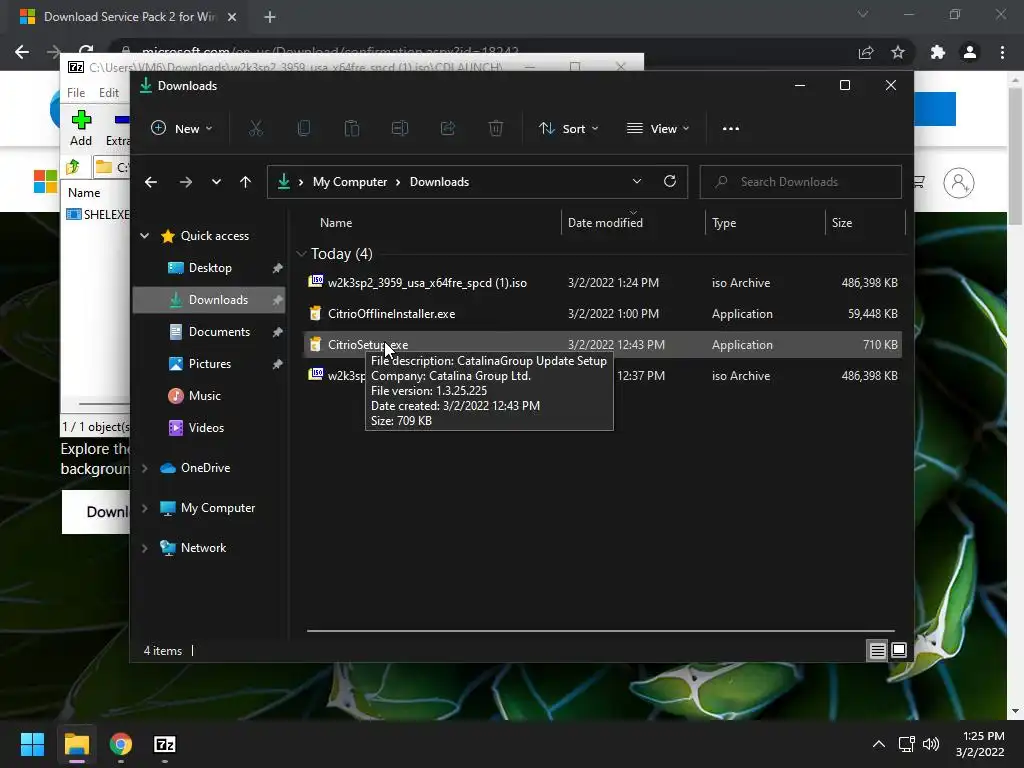Click Microsoft sign-in account icon
1024x768 pixels.
(x=959, y=183)
